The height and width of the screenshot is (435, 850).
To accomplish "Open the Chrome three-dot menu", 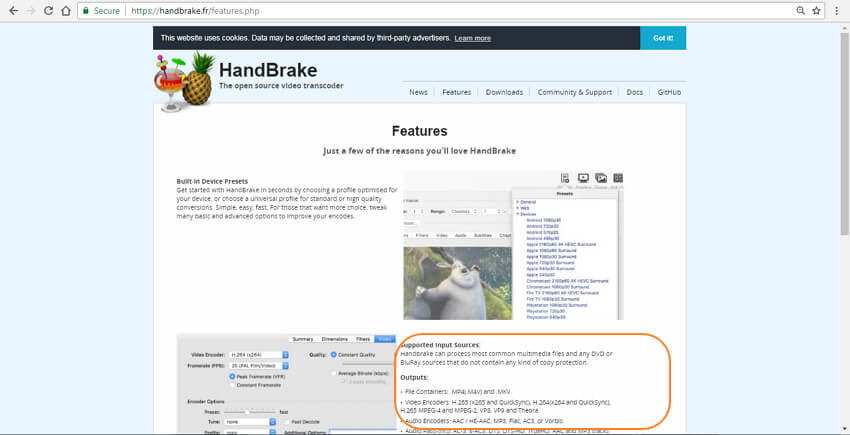I will click(x=836, y=11).
